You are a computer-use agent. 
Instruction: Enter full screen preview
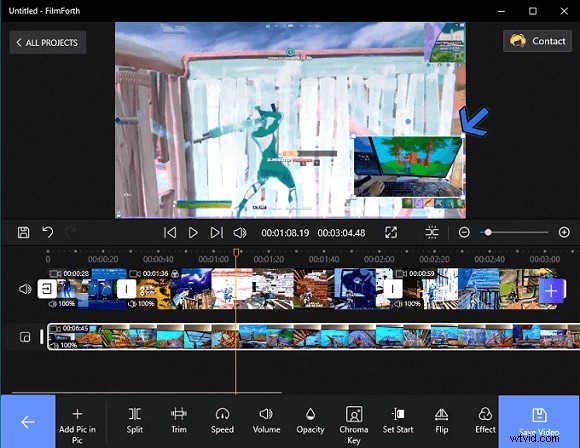tap(391, 233)
